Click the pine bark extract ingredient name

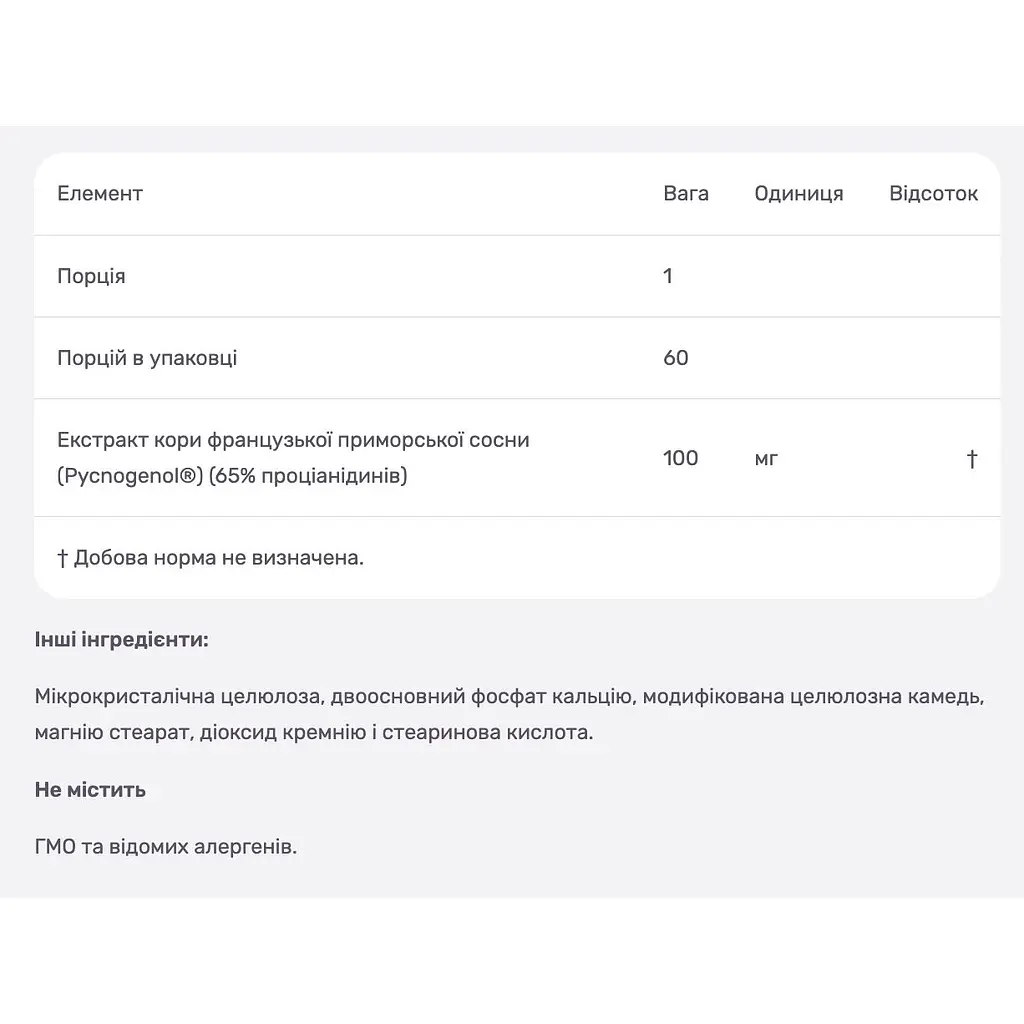(x=293, y=440)
